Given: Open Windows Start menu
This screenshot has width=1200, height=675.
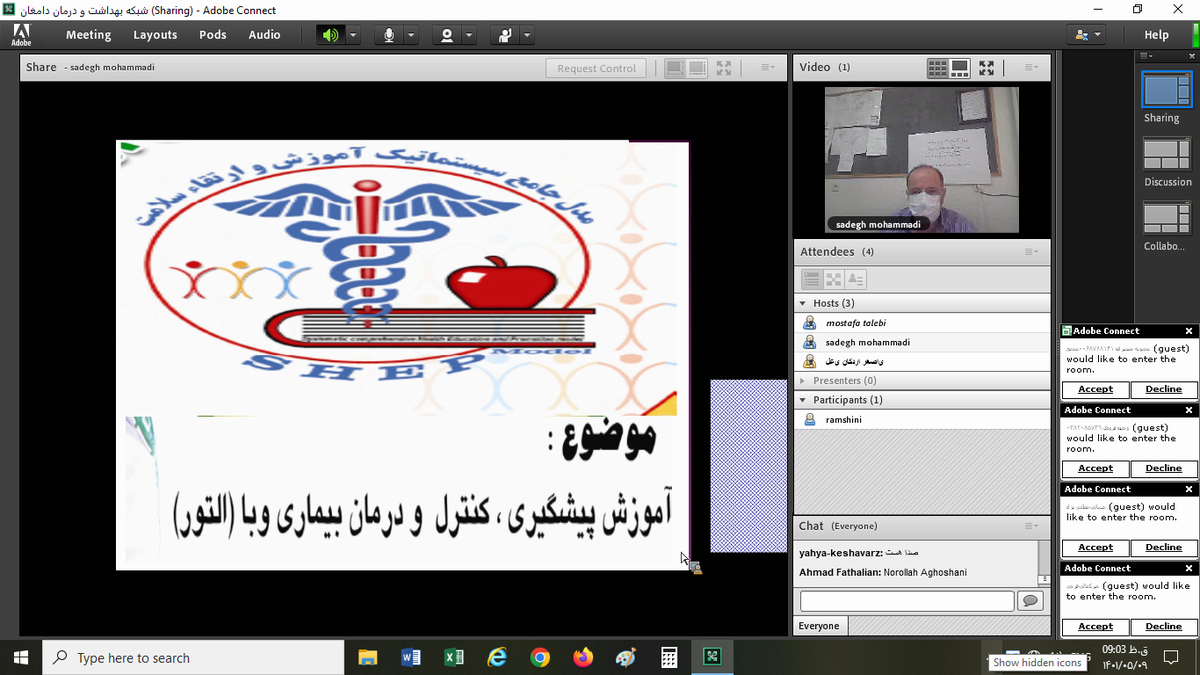Looking at the screenshot, I should (x=22, y=657).
